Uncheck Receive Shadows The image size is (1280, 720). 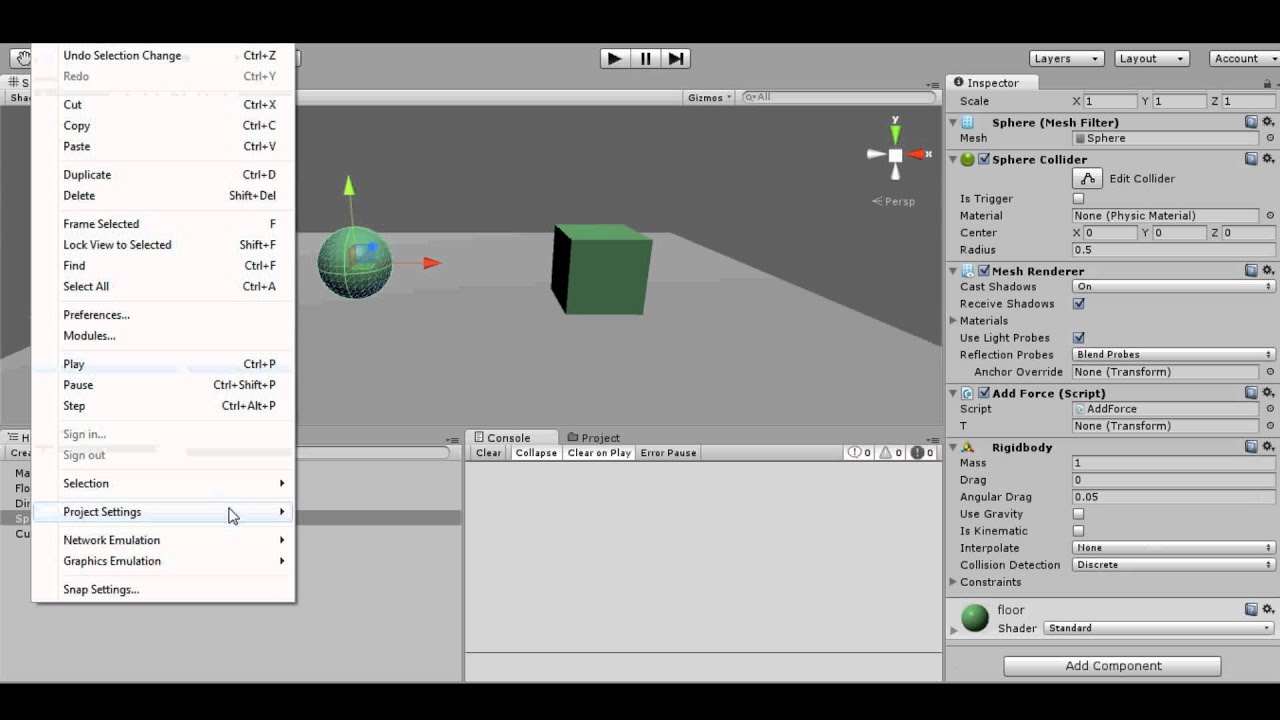[1078, 304]
